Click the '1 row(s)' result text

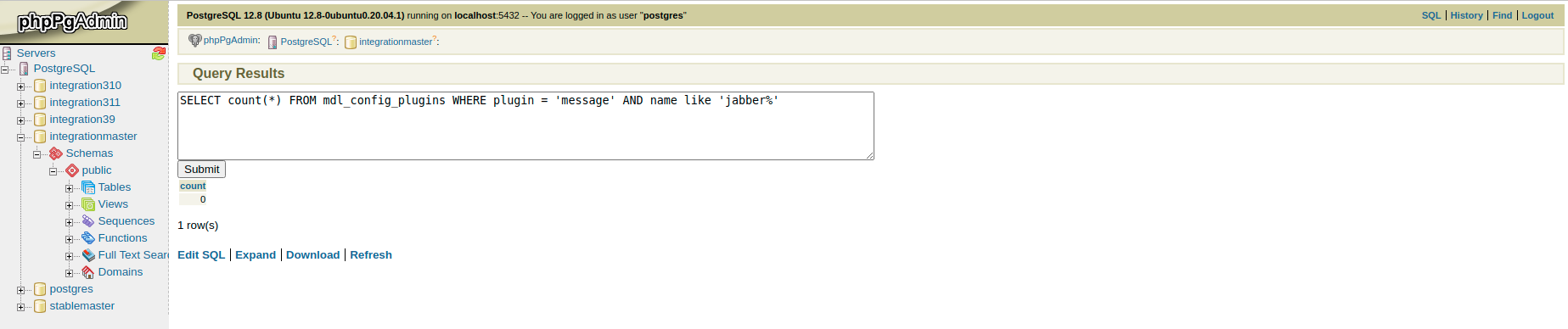[x=198, y=226]
